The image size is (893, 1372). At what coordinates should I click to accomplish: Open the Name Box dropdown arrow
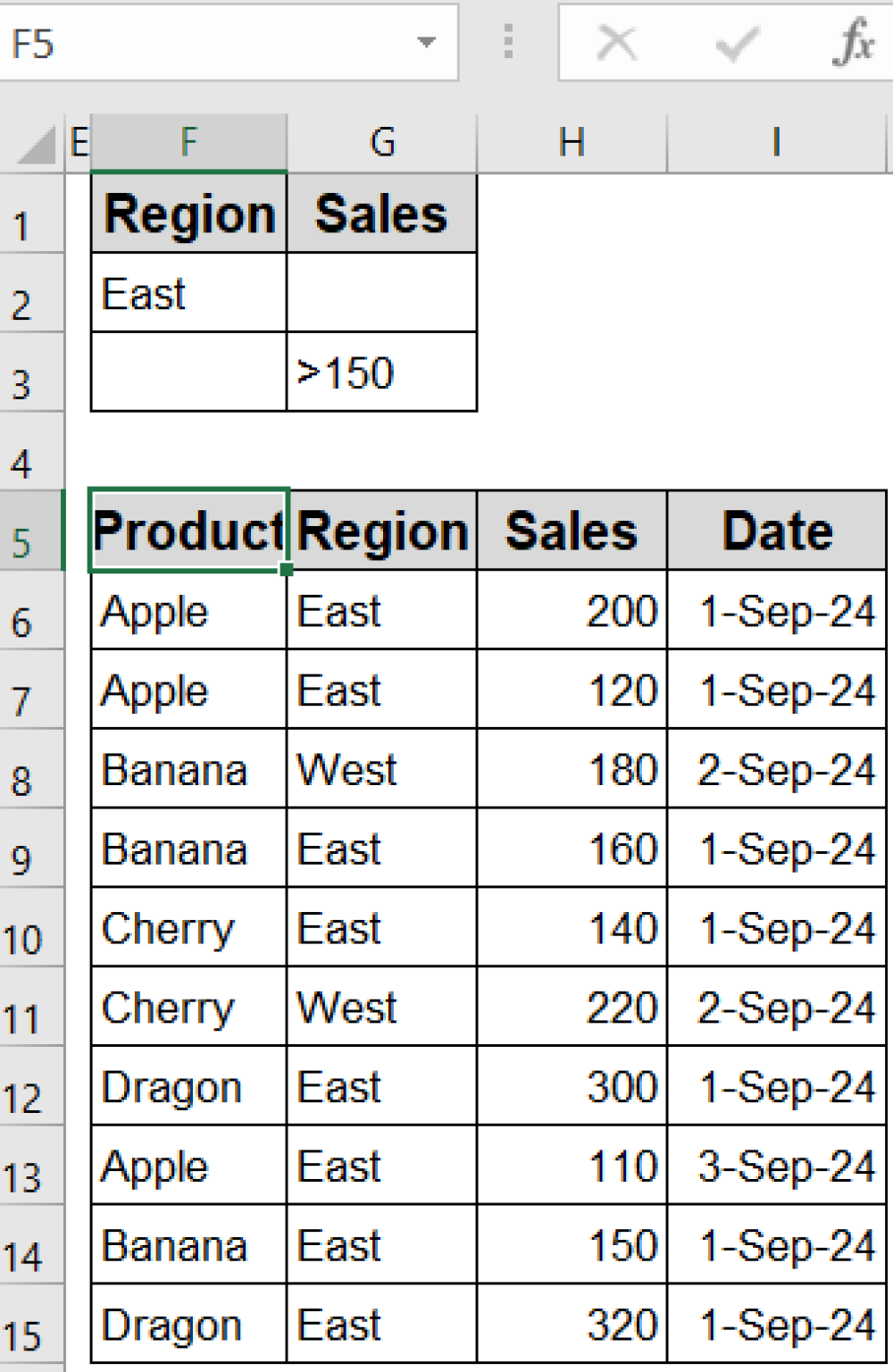click(427, 42)
